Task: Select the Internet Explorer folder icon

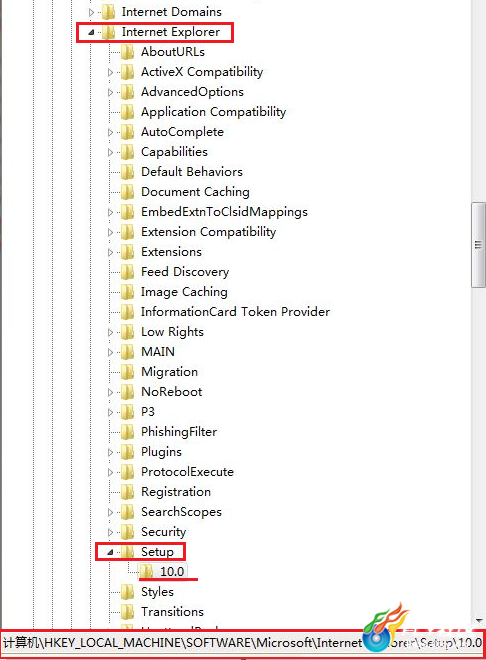Action: click(109, 32)
